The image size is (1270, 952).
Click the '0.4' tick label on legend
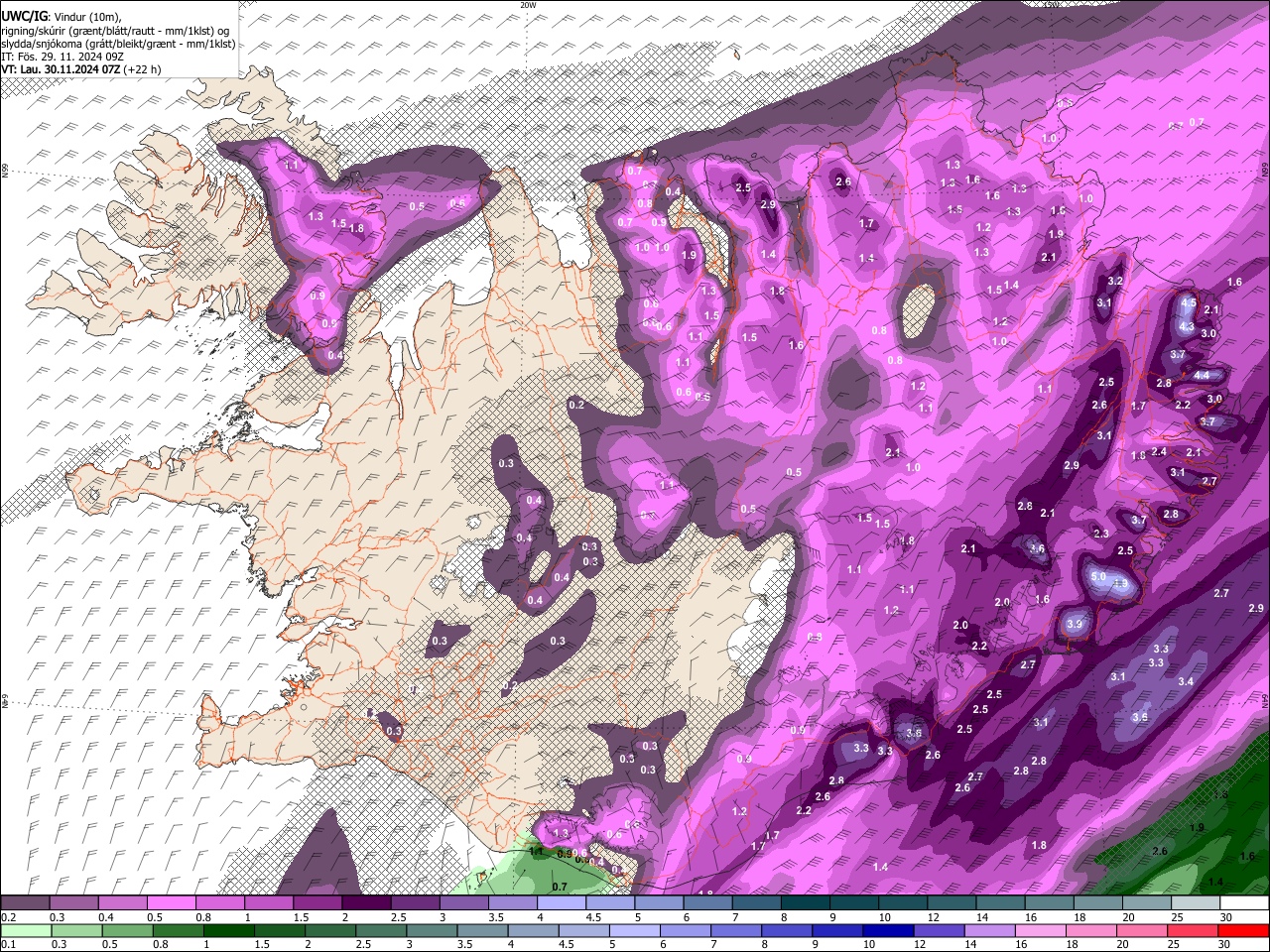coord(106,918)
